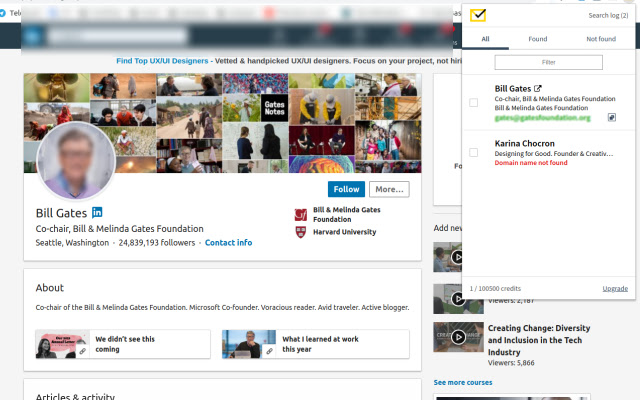The image size is (640, 400).
Task: Check the Karina Chocron result checkbox
Action: [x=473, y=153]
